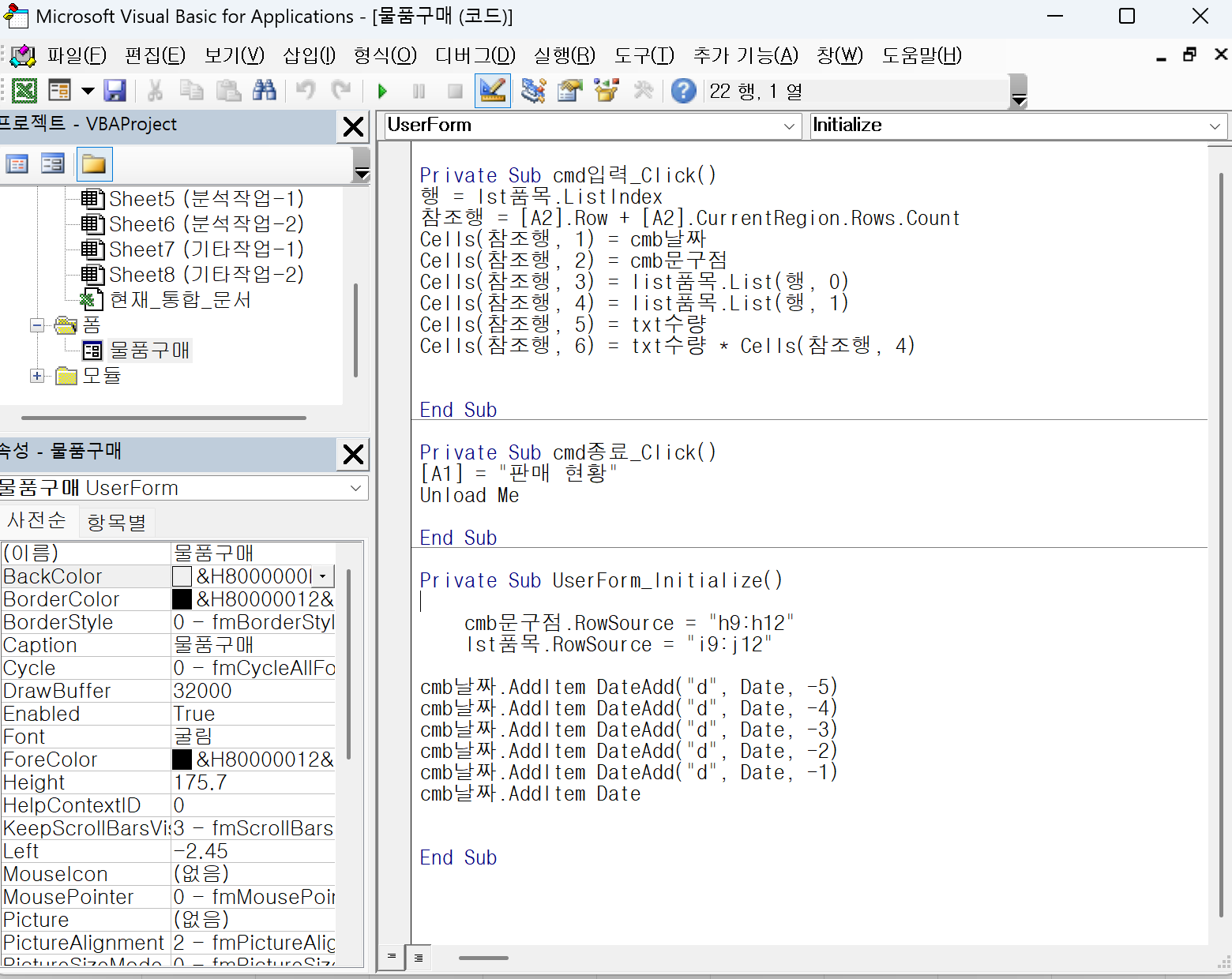Open the UserForm object dropdown
The image size is (1232, 979).
788,126
